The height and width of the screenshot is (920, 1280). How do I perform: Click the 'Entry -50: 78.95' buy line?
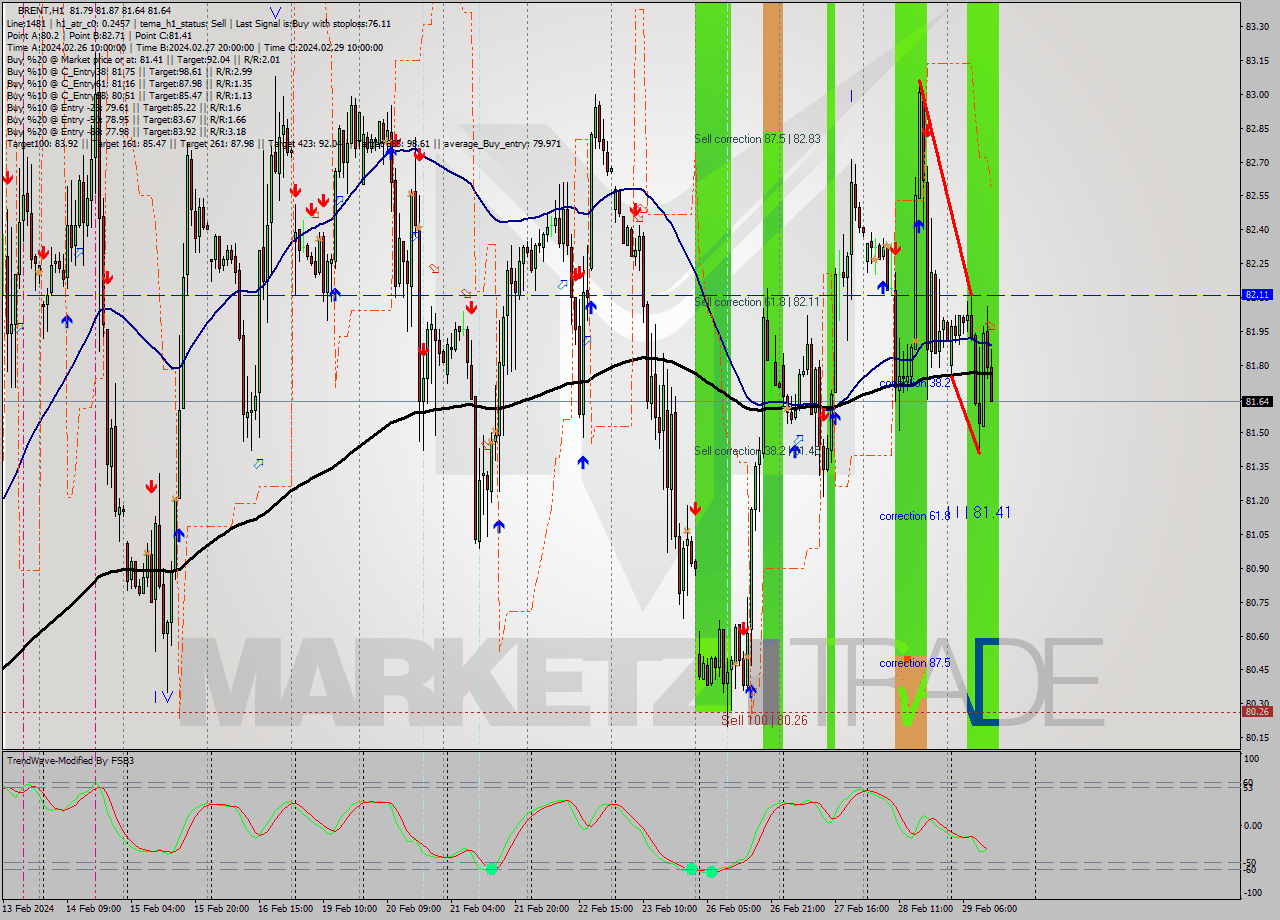[x=126, y=119]
